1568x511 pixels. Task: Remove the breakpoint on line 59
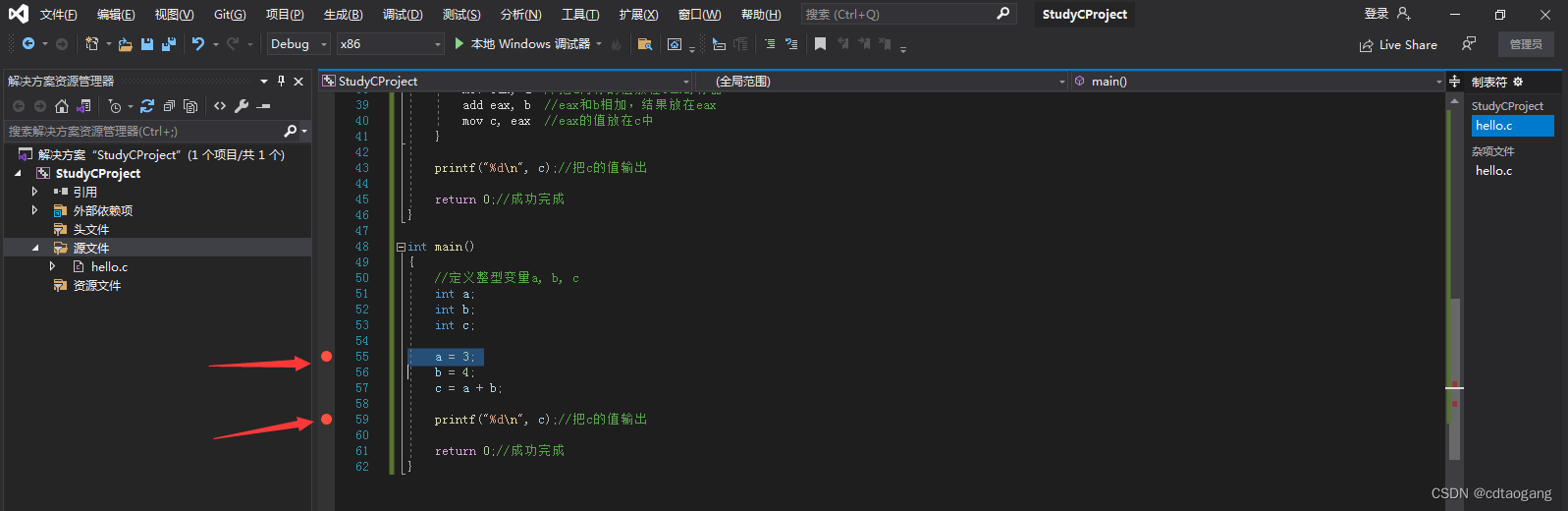tap(326, 420)
